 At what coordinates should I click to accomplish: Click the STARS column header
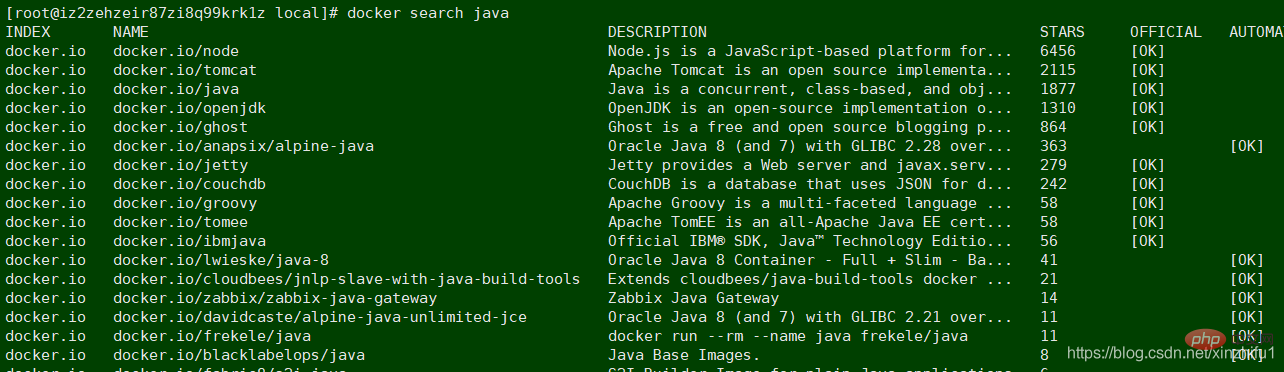[x=1062, y=32]
